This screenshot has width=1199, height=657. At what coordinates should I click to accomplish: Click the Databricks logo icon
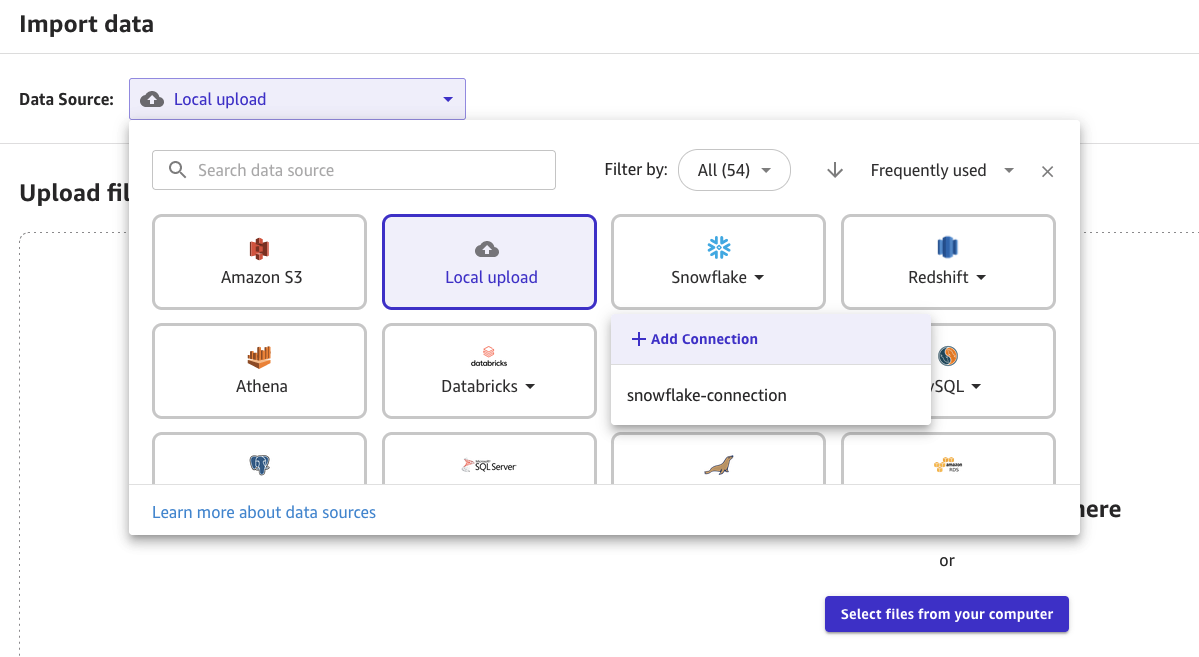[x=489, y=356]
